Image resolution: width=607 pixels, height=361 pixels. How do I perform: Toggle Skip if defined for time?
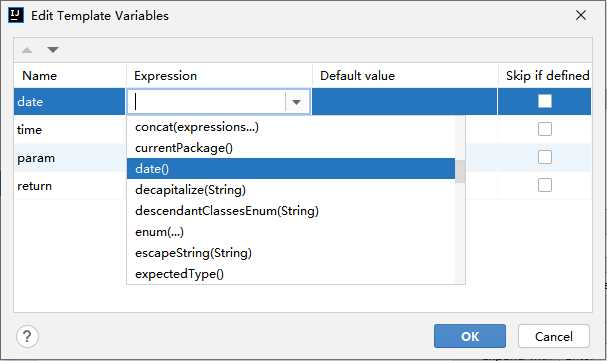pos(545,129)
